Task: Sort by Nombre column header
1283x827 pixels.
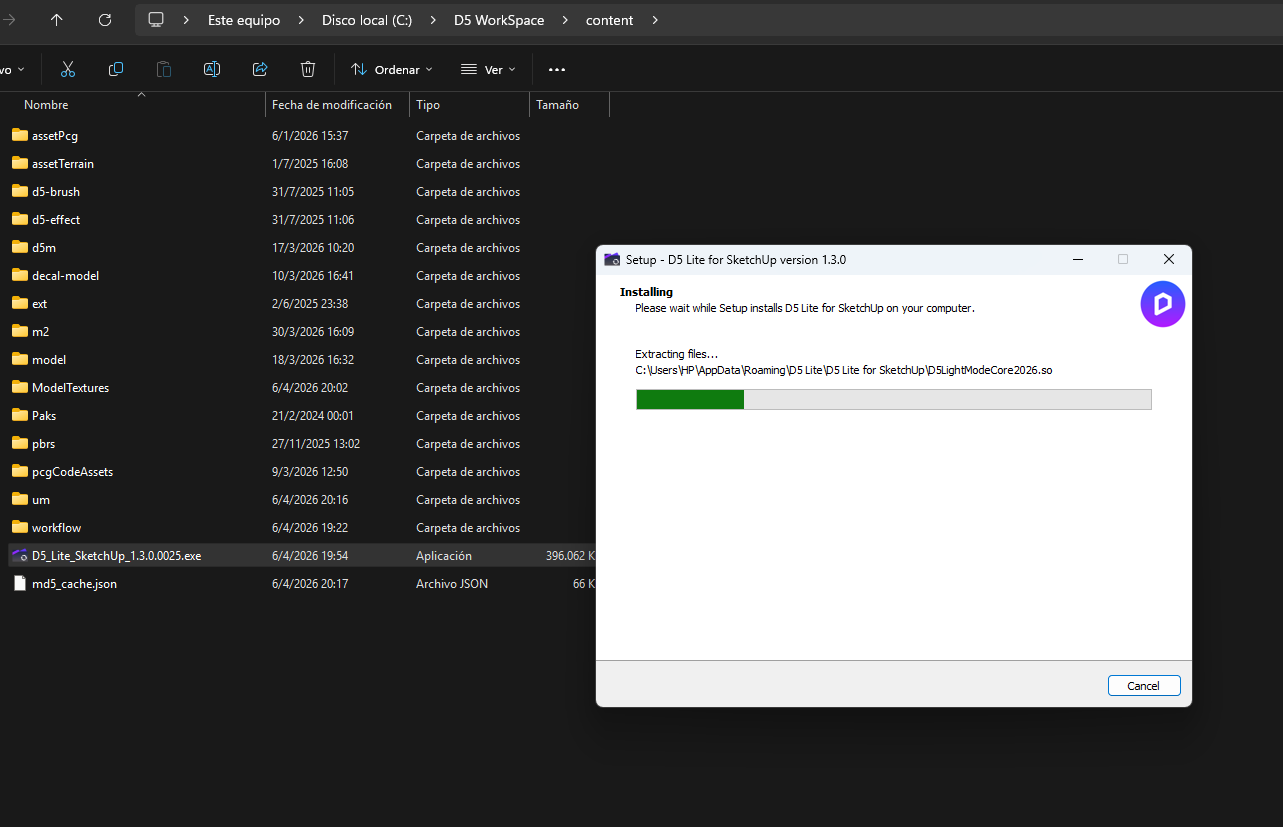Action: 46,105
